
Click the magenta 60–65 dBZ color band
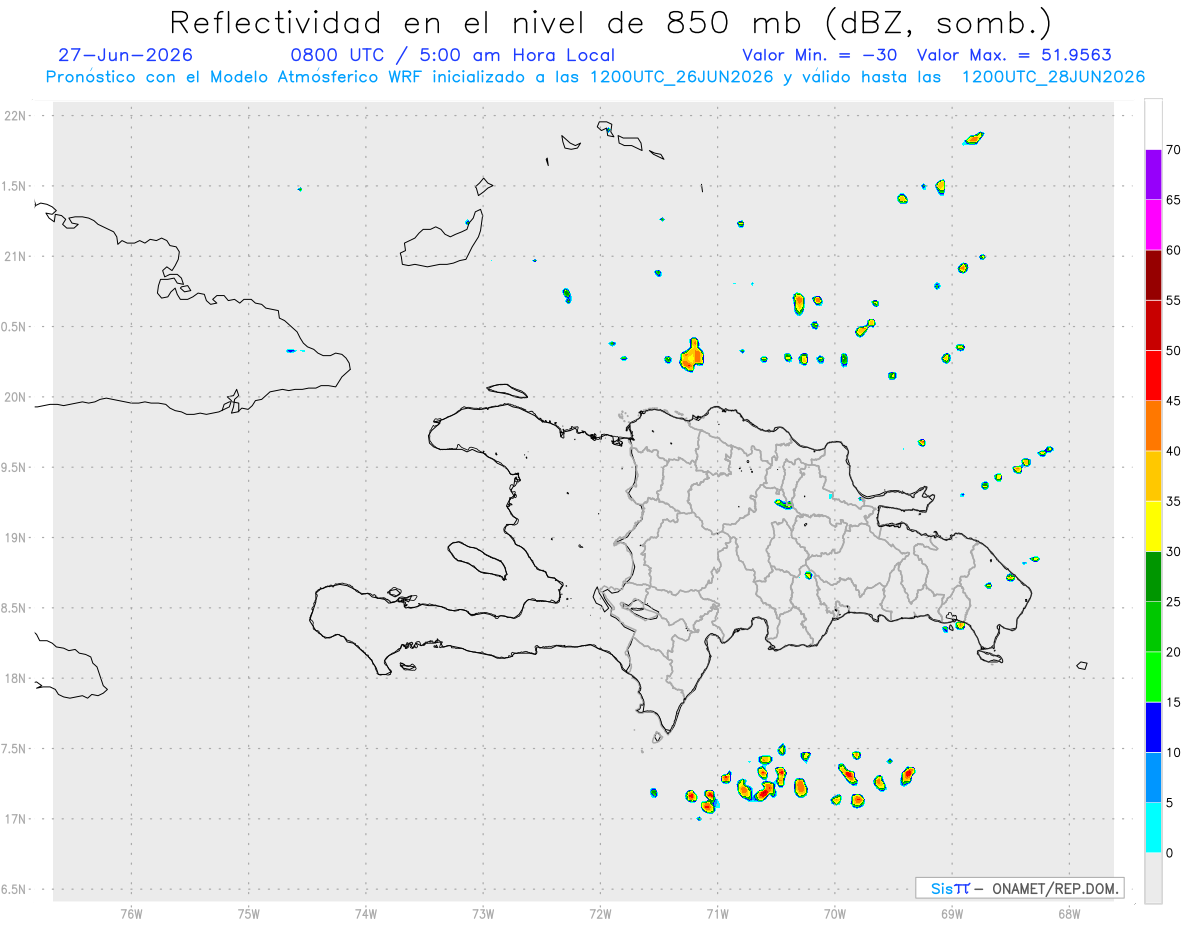1153,225
